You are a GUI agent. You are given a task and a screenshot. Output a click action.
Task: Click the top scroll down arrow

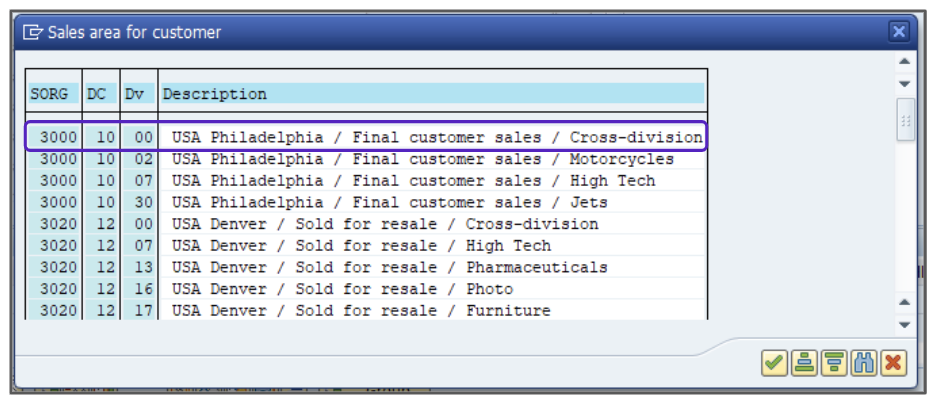tap(905, 83)
